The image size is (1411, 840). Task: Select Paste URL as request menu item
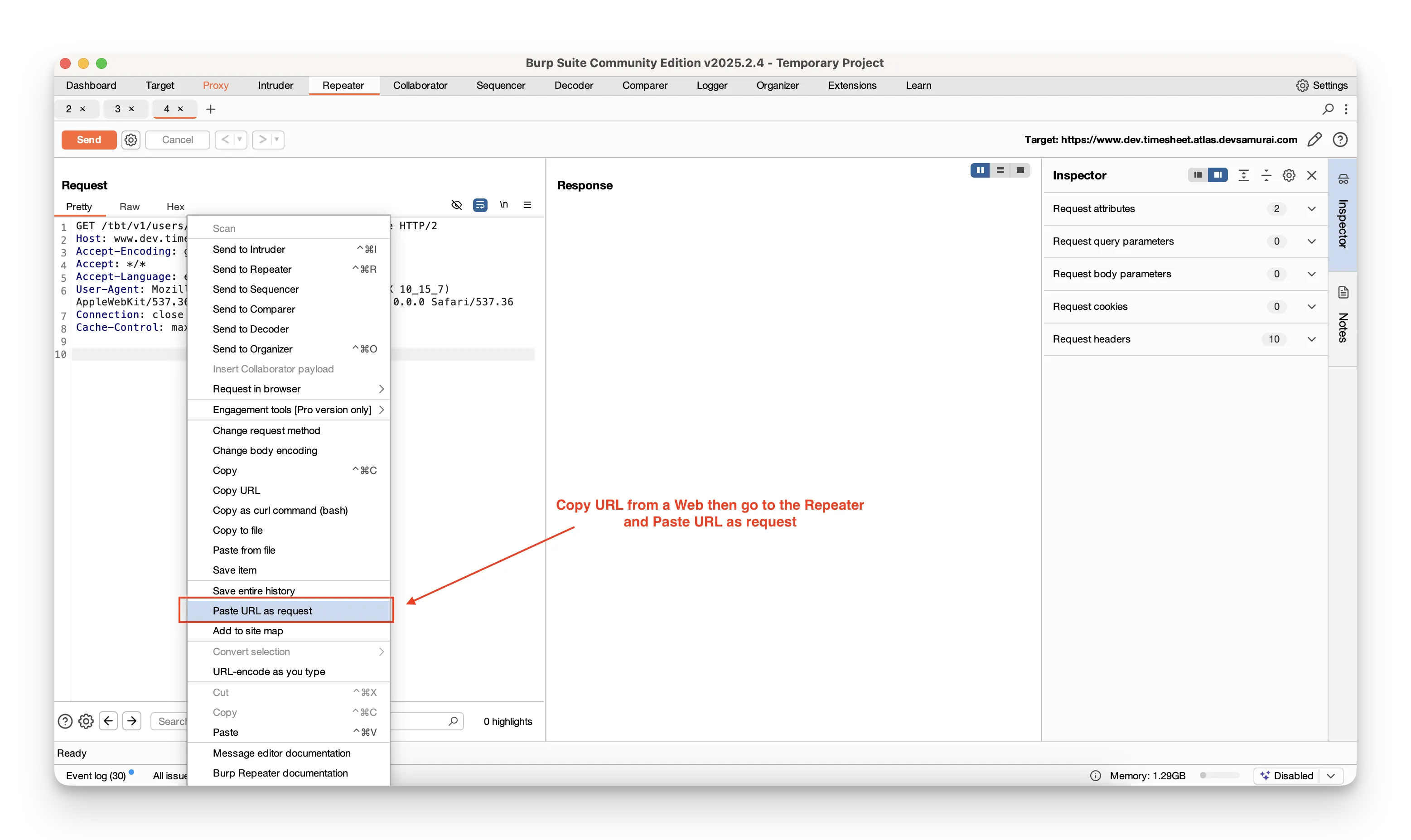tap(262, 611)
